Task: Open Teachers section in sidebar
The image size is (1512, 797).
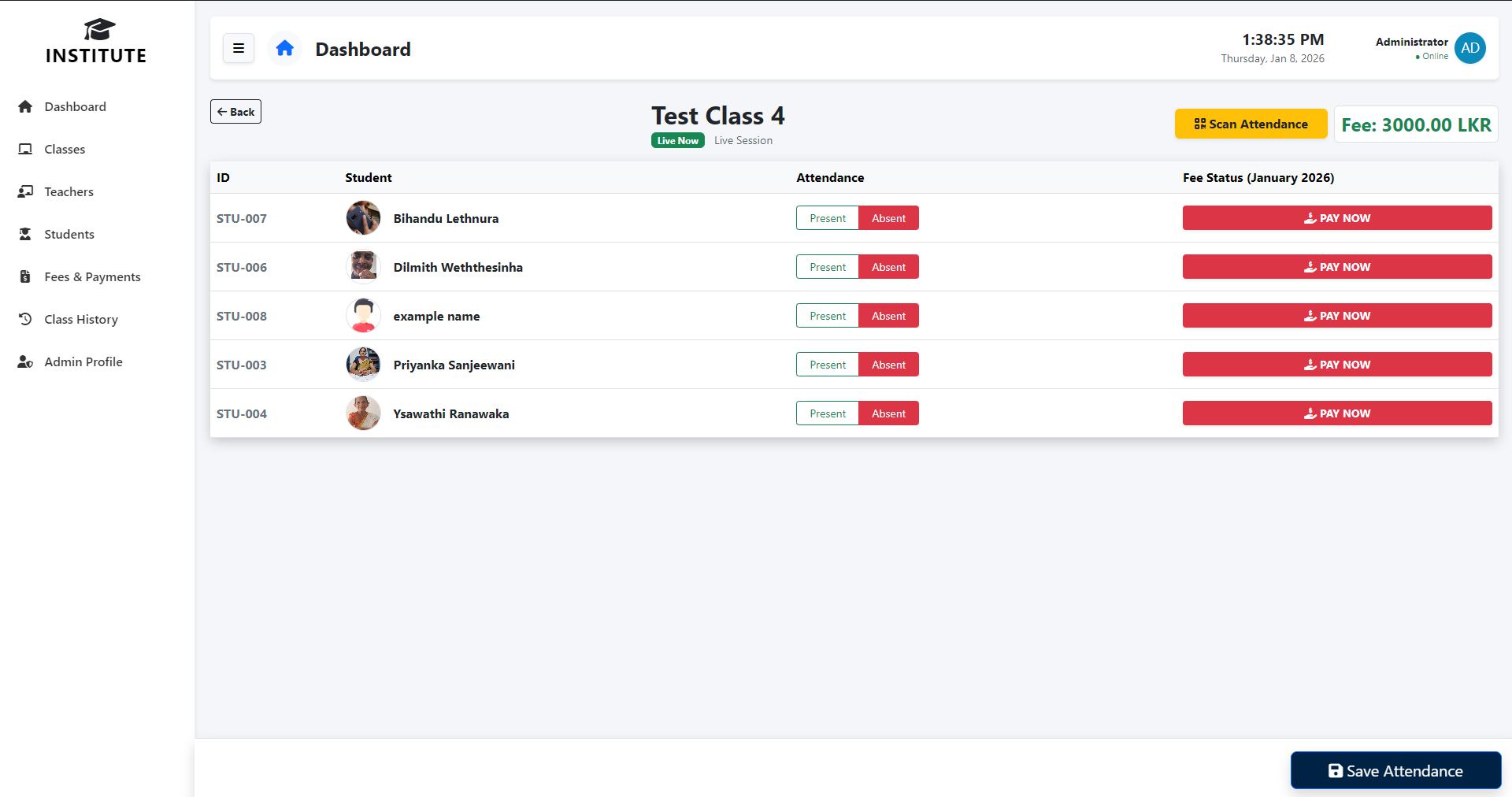Action: [69, 192]
